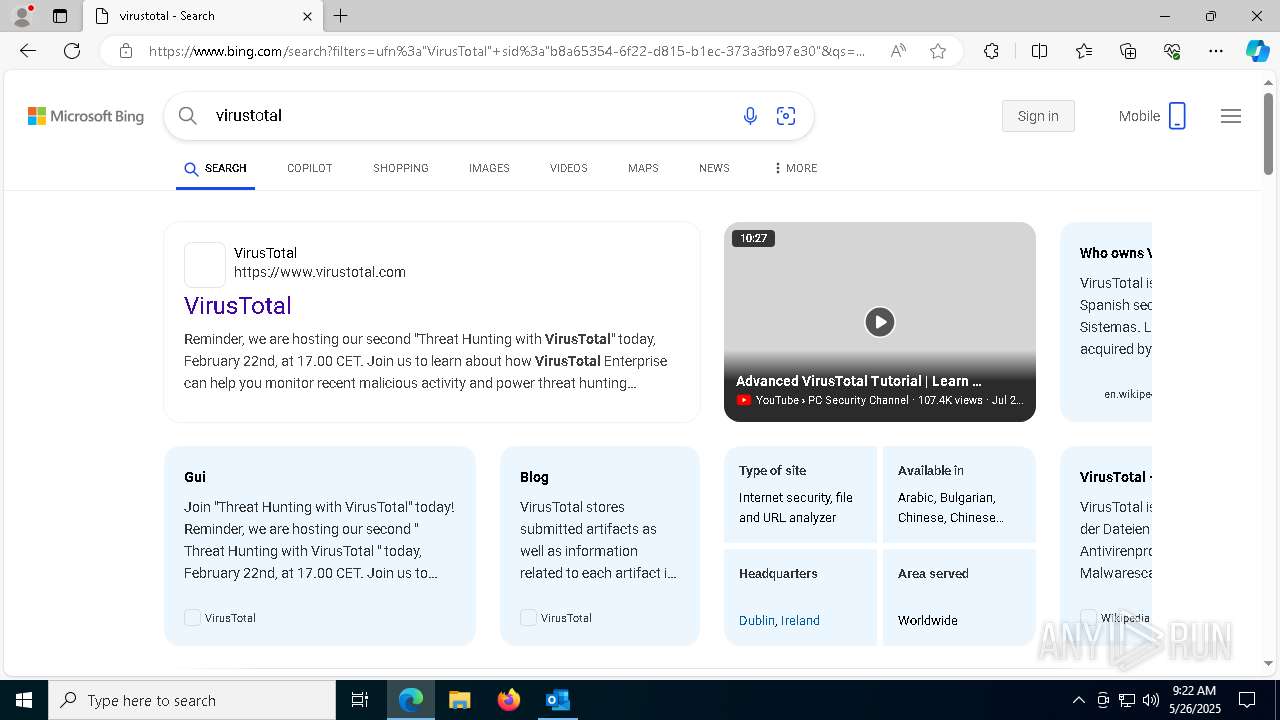Switch to the COPILOT tab
1280x720 pixels.
coord(310,168)
